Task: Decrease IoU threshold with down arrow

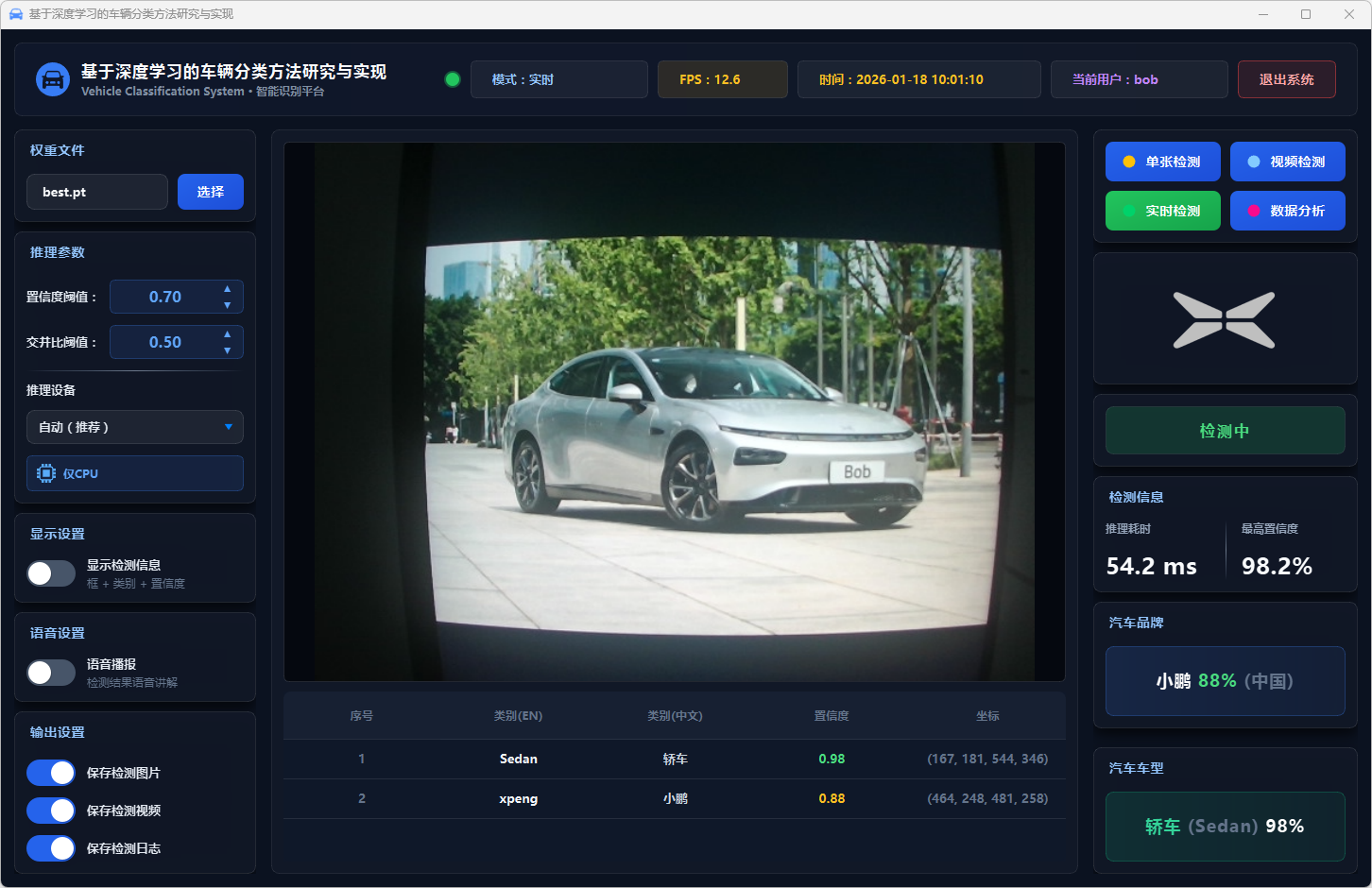Action: click(227, 350)
